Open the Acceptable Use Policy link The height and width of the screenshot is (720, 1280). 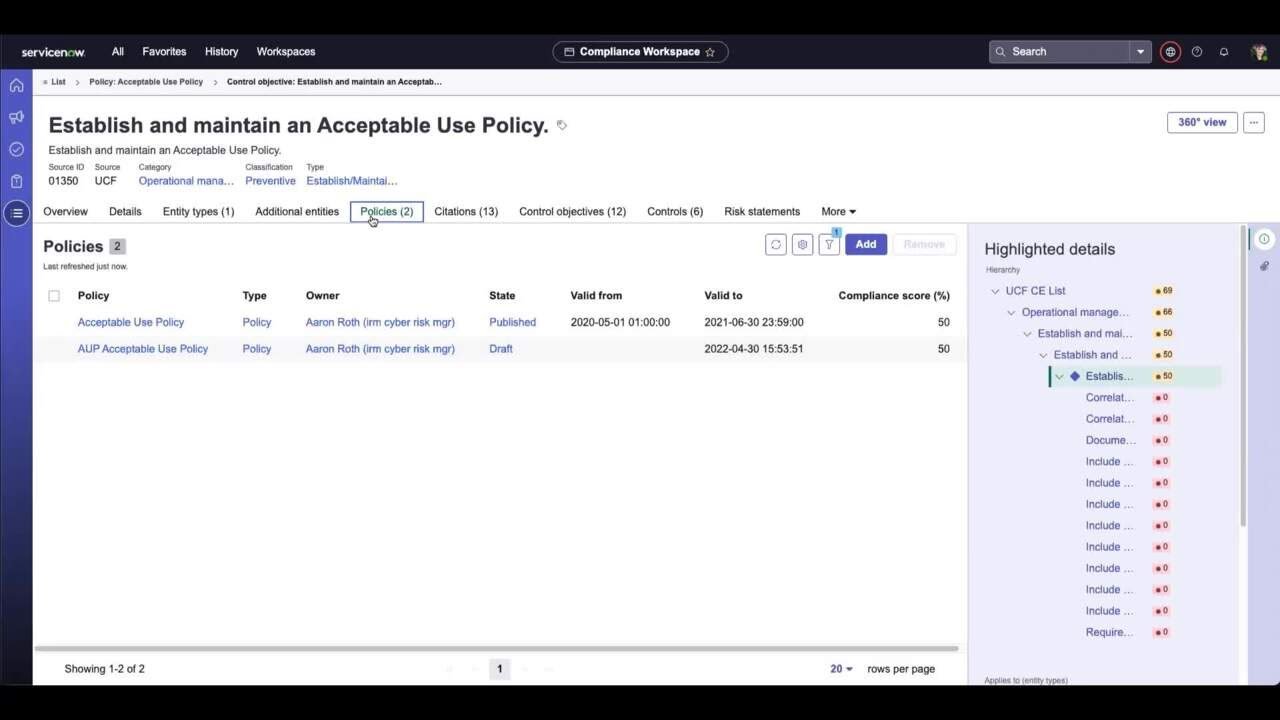coord(131,323)
